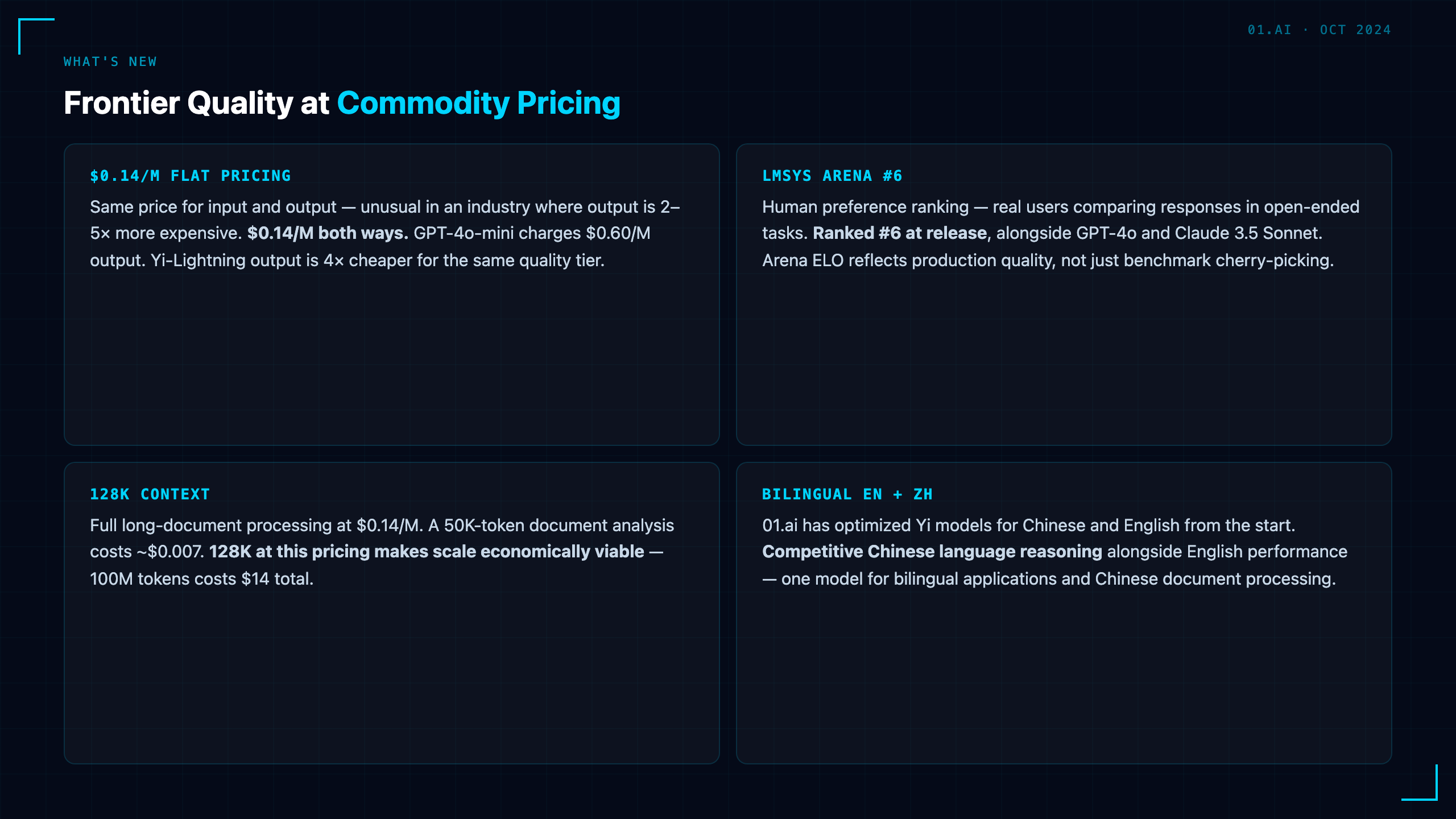Click the 100M tokens costs $14 total line
Screen dimensions: 1456x819
(202, 579)
